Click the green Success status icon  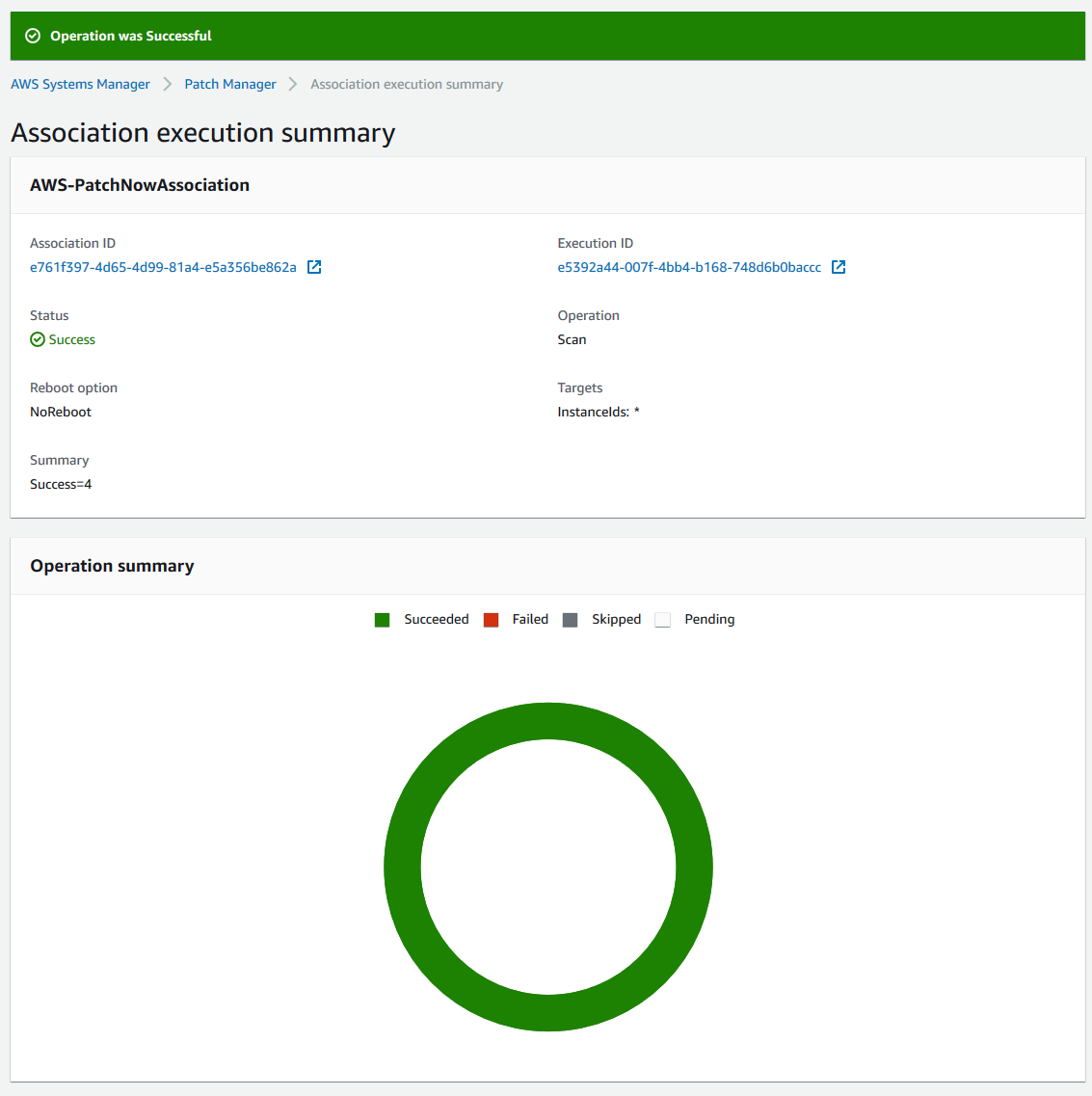point(37,339)
